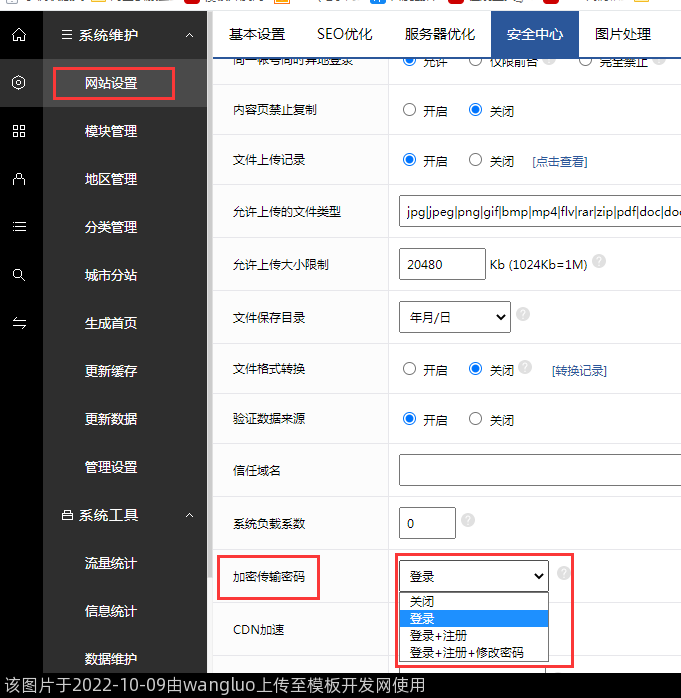Open the settings gear icon in sidebar

(19, 83)
